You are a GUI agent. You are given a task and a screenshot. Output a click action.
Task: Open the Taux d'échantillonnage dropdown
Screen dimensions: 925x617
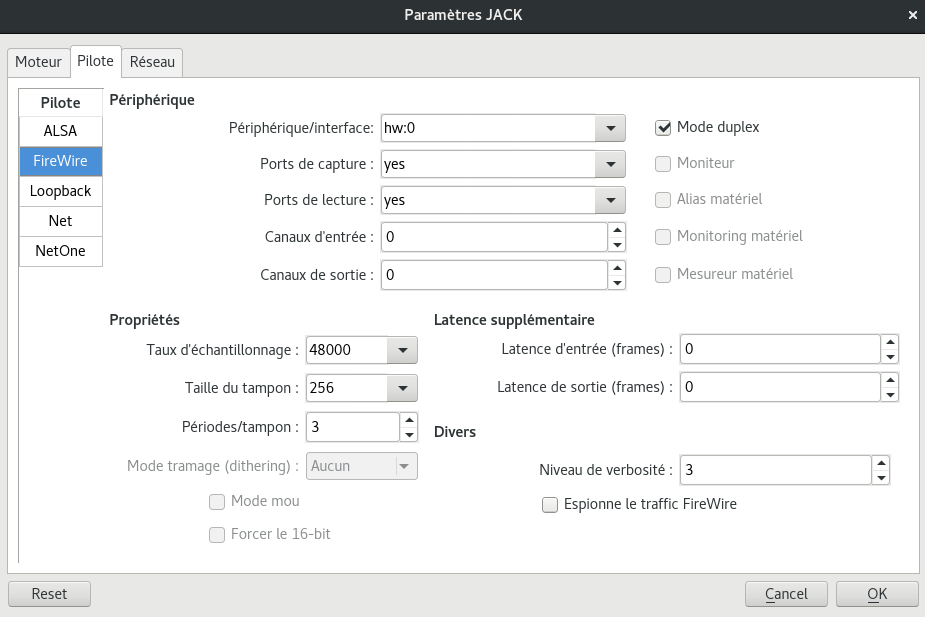coord(401,350)
